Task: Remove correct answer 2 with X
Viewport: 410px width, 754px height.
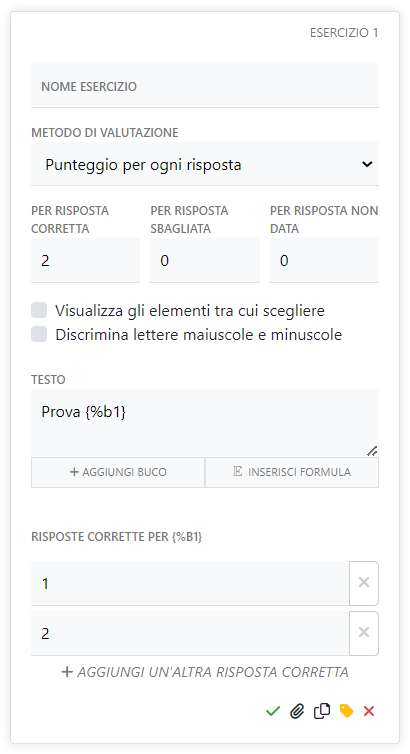Action: coord(364,633)
